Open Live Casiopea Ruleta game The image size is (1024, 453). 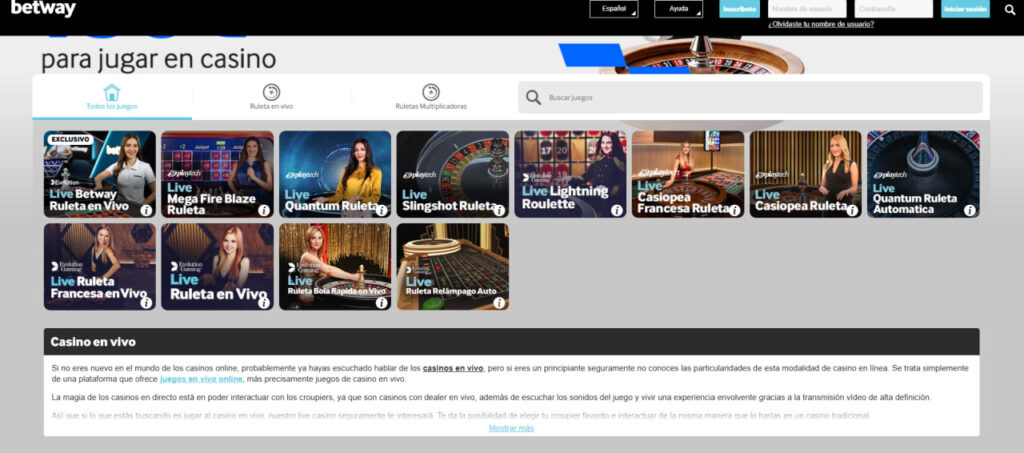[x=805, y=174]
